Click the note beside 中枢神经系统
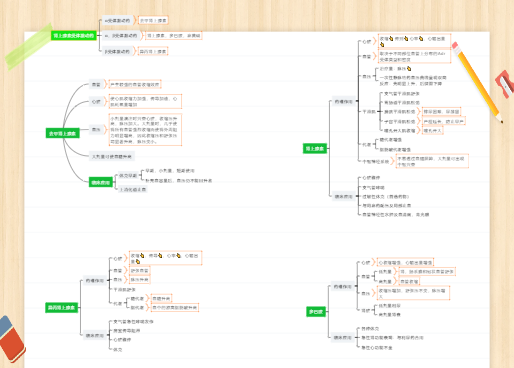Viewport: 514px width, 368px height. pos(432,161)
